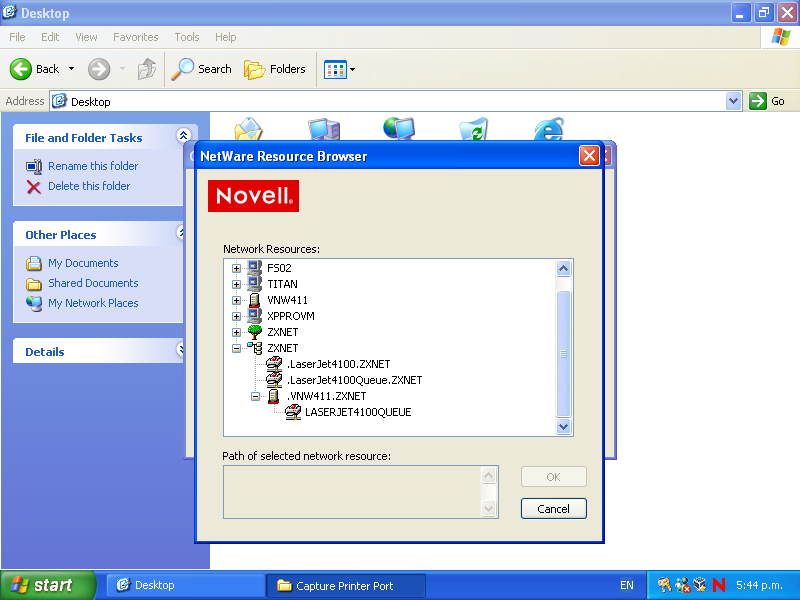Expand the VNW411 node
The height and width of the screenshot is (600, 800).
tap(236, 301)
